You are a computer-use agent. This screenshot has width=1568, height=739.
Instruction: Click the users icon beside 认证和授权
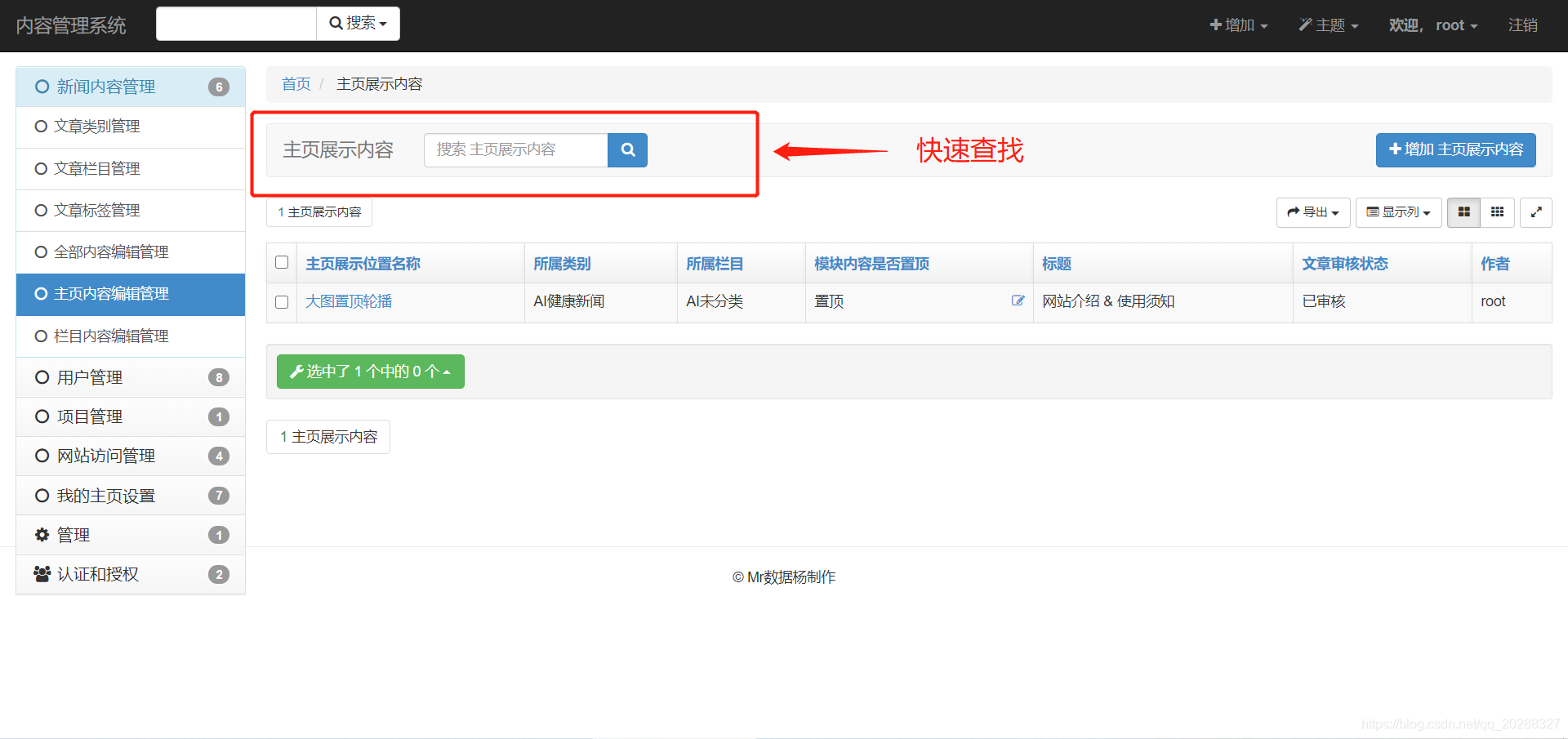(42, 574)
